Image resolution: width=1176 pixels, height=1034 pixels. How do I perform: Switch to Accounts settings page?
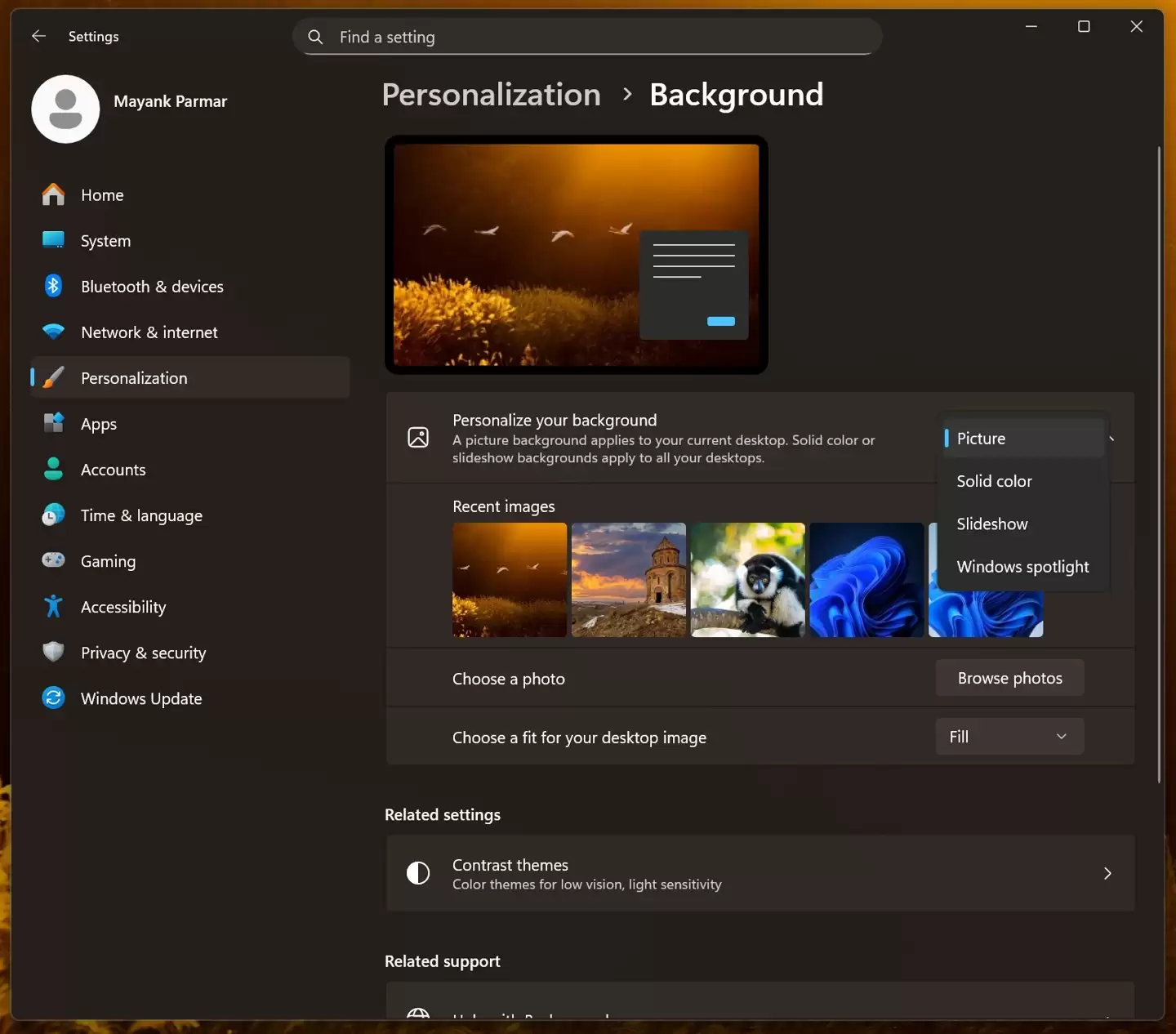tap(114, 470)
